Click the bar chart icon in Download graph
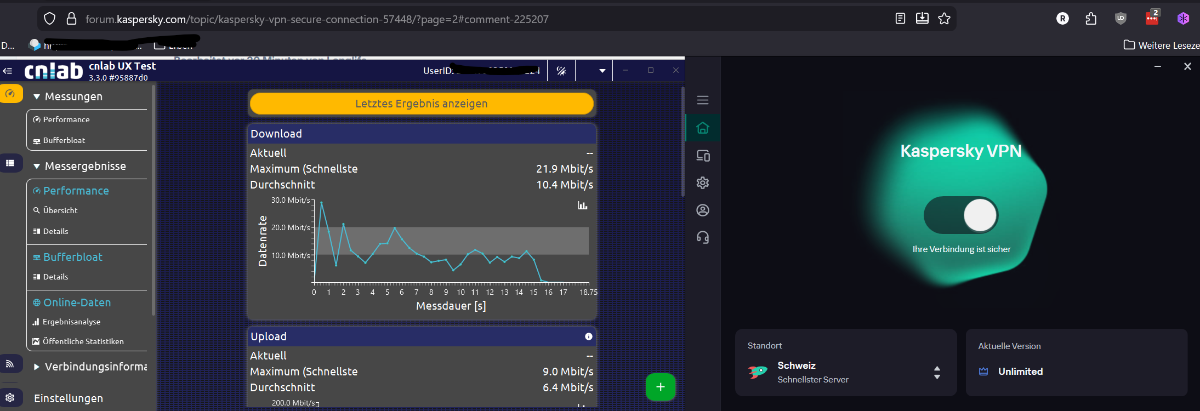 click(x=582, y=206)
